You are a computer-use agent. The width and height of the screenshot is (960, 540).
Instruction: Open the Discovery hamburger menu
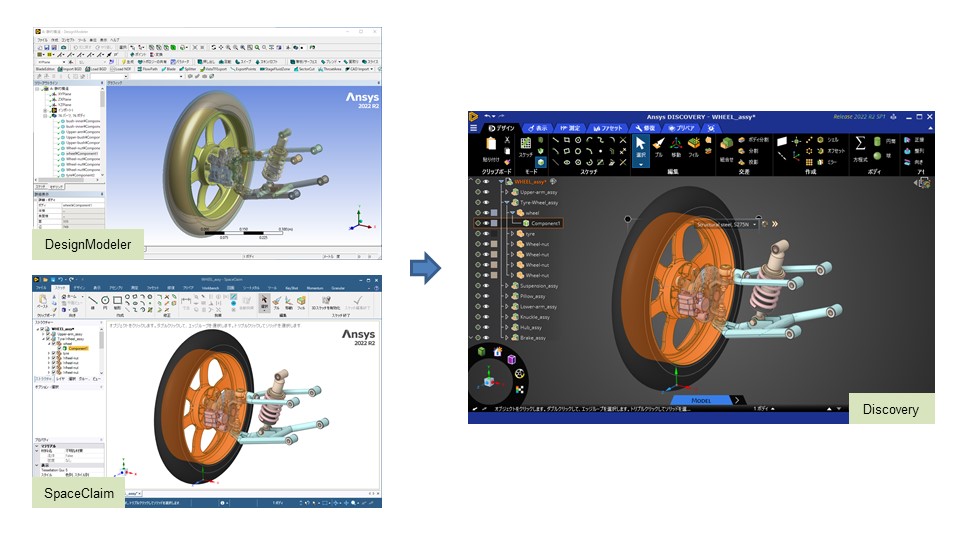[473, 128]
